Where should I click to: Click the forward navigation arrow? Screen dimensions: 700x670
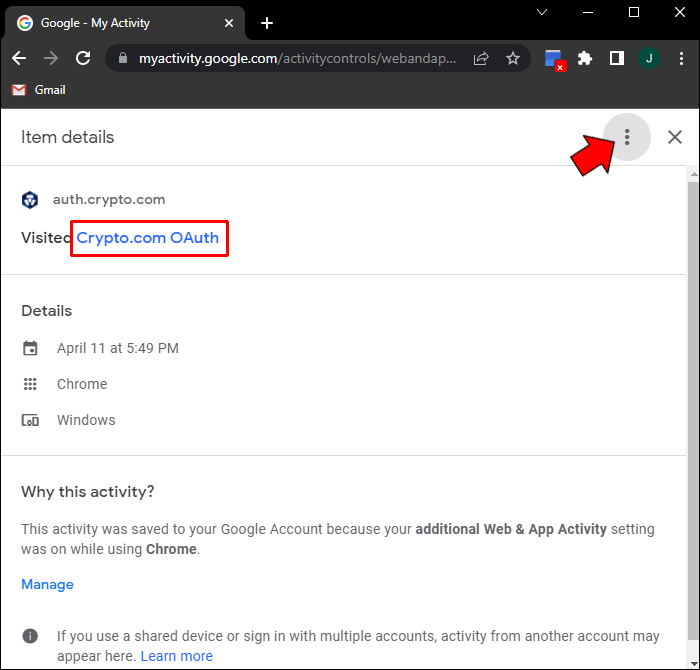tap(51, 58)
